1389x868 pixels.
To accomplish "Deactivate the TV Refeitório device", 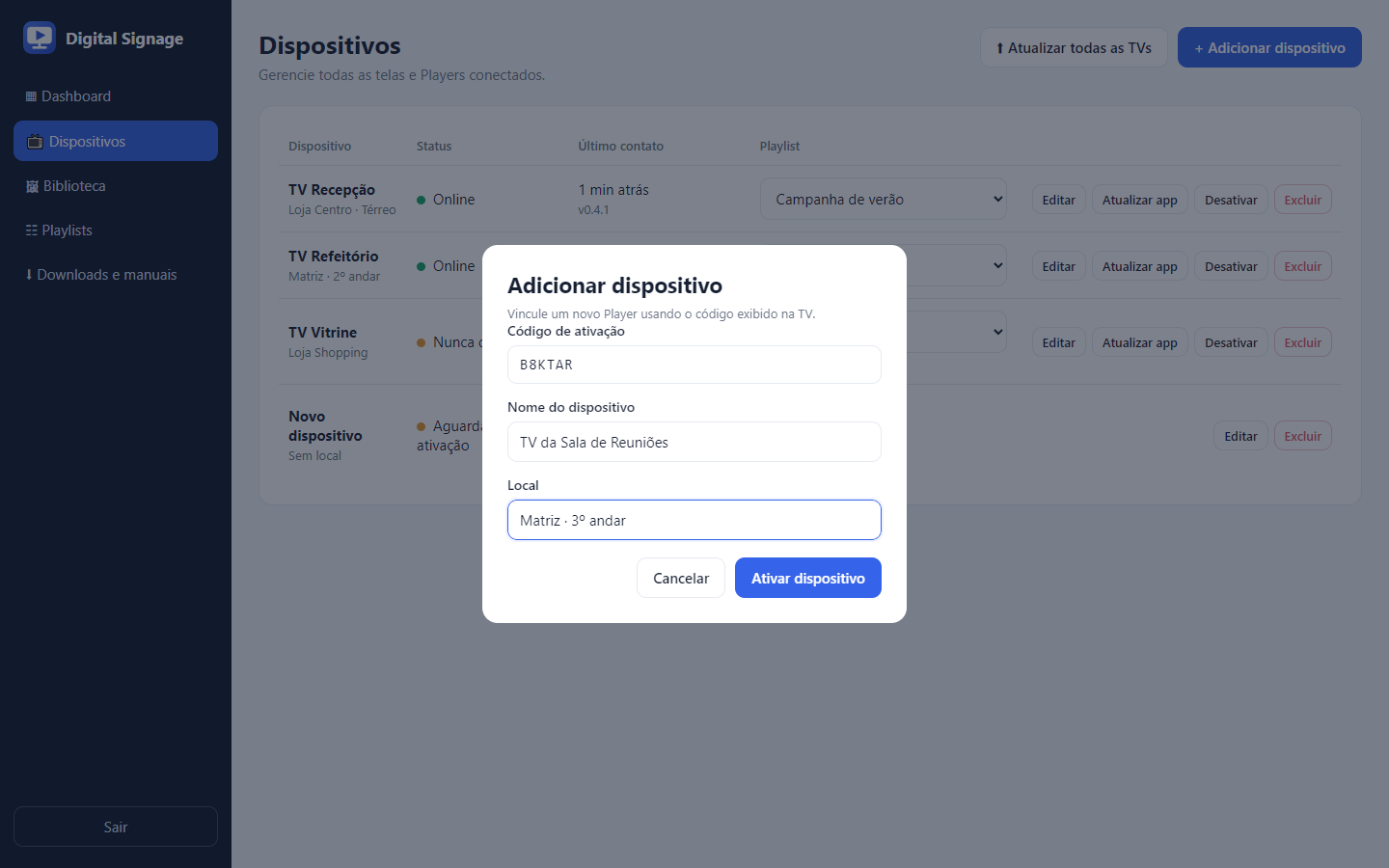I will [1231, 266].
